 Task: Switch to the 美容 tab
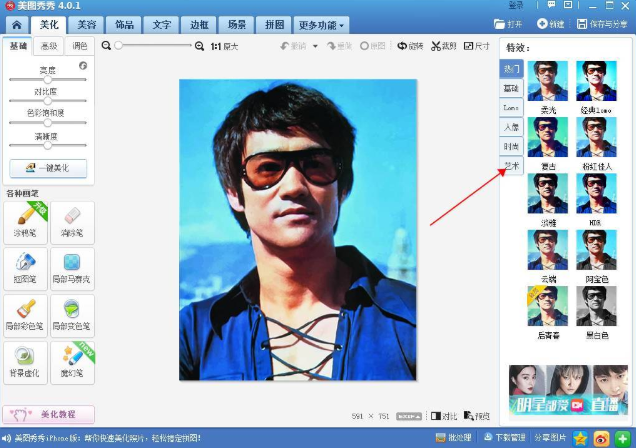click(x=87, y=24)
